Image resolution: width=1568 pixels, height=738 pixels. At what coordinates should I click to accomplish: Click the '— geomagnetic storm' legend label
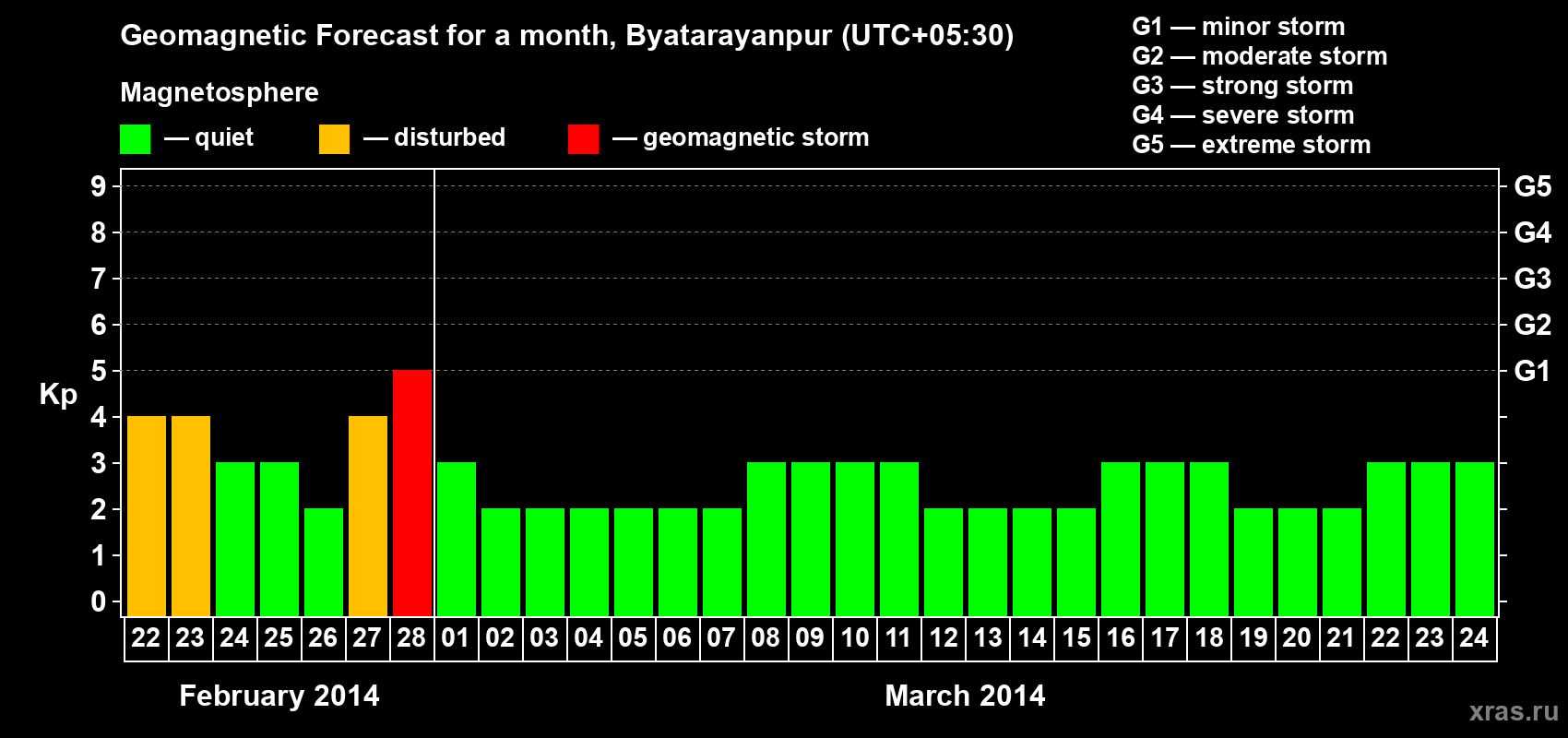click(x=741, y=138)
